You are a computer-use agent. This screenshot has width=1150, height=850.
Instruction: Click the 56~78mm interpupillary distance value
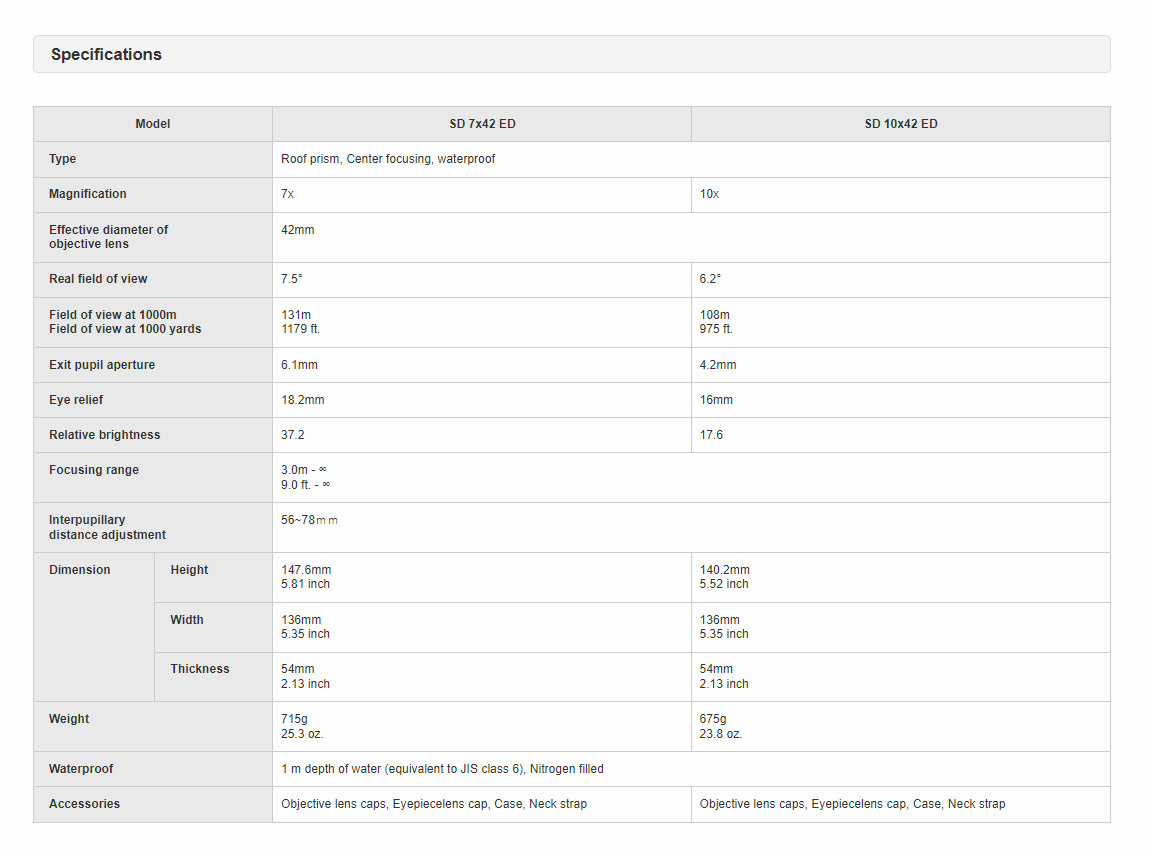coord(309,520)
